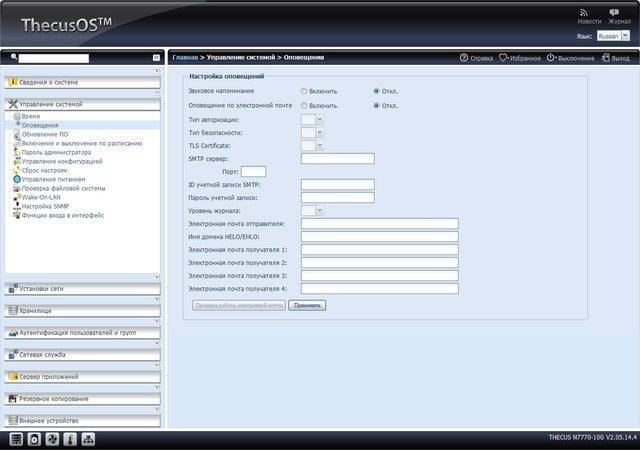
Task: Enable email notification Включить radio button
Action: tap(304, 105)
